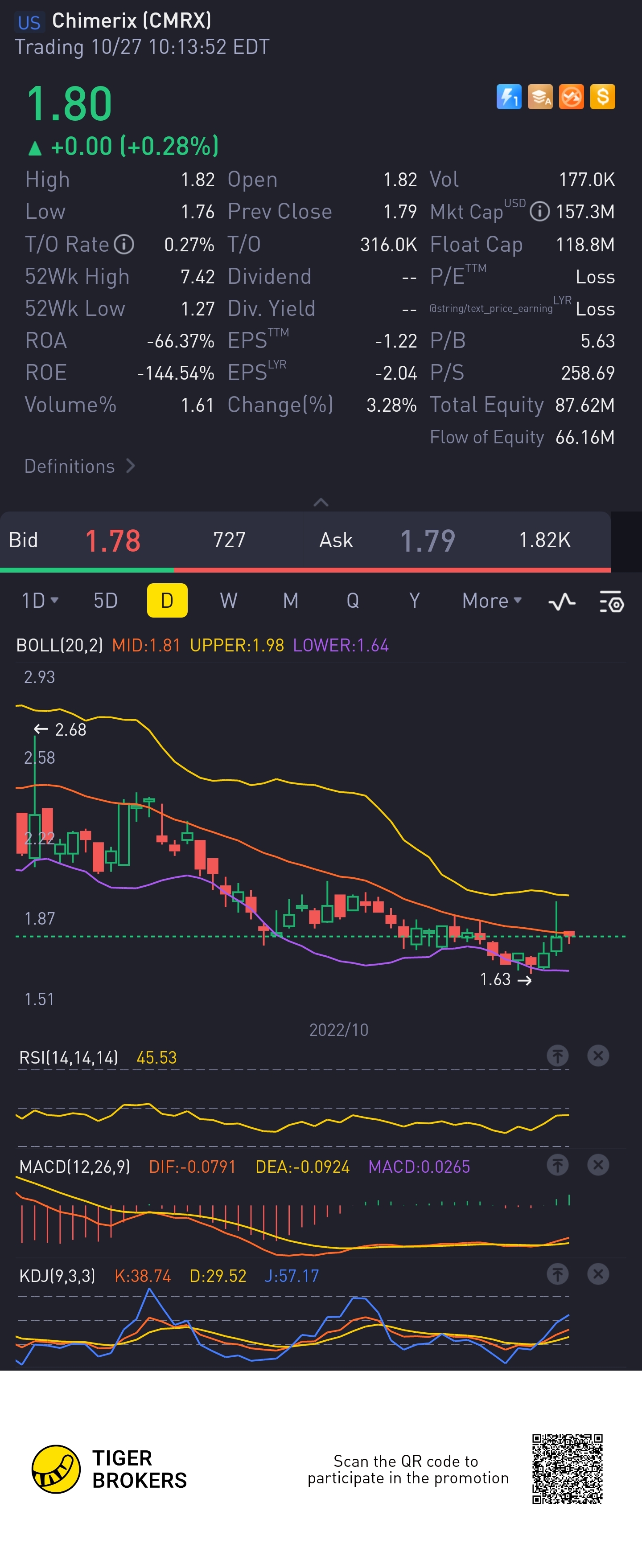Tap the Total Equity value 87.62M
Viewport: 642px width, 1568px height.
pos(585,405)
